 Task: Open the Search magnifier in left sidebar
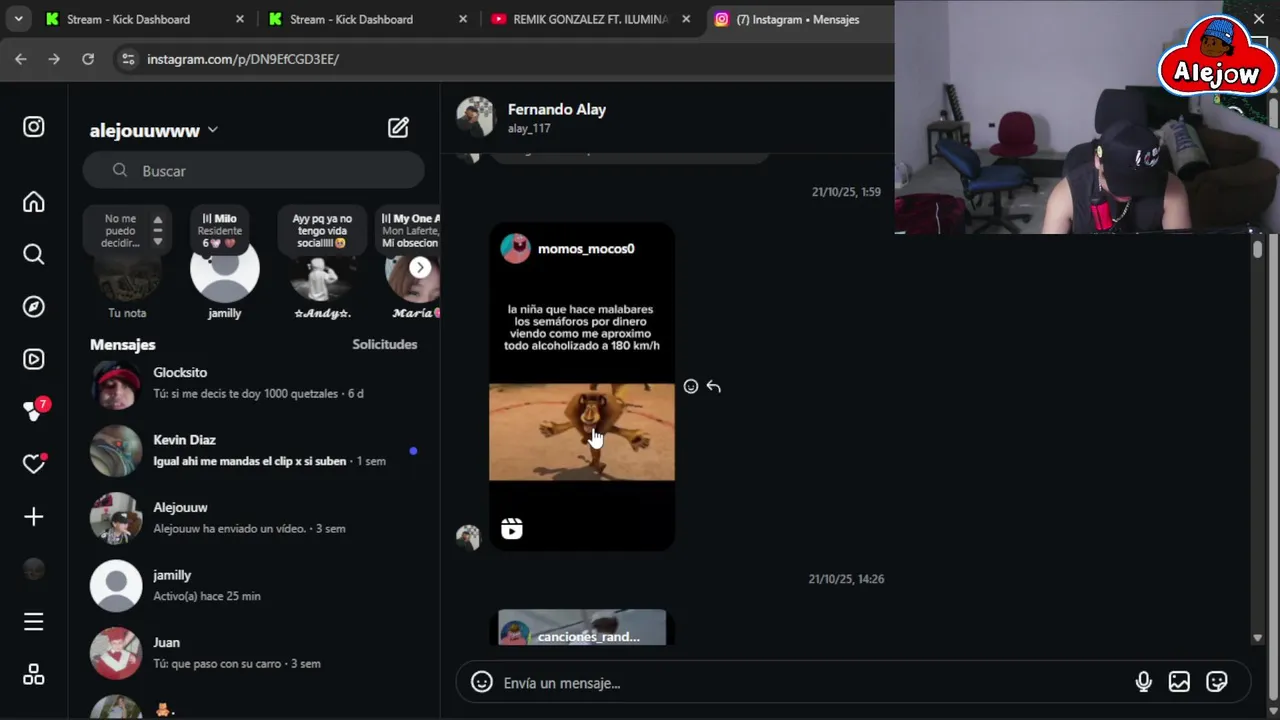point(34,255)
